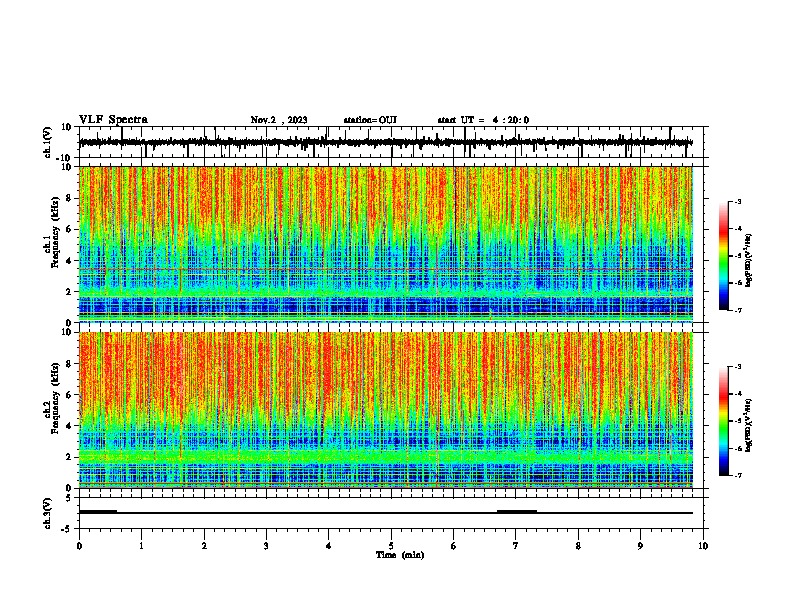Click the ch.2 colorbar log(PSD) label
The width and height of the screenshot is (792, 612).
pyautogui.click(x=749, y=425)
